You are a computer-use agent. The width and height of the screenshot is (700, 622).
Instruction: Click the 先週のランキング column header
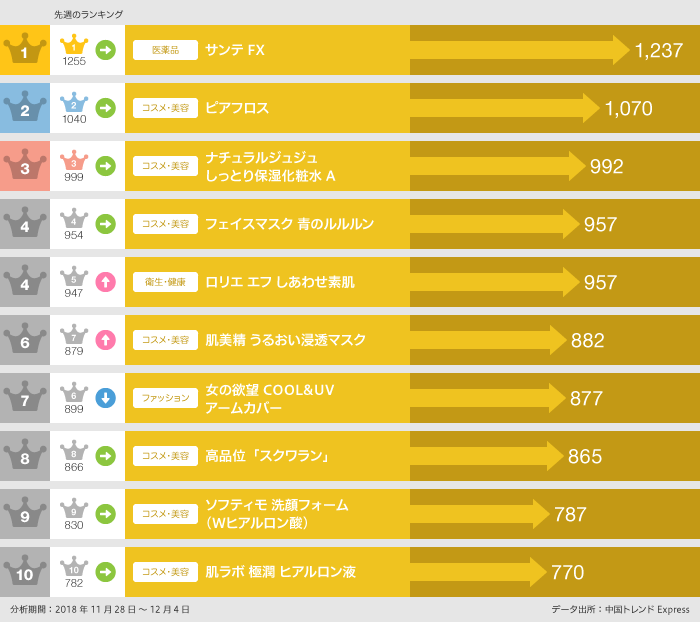[88, 14]
